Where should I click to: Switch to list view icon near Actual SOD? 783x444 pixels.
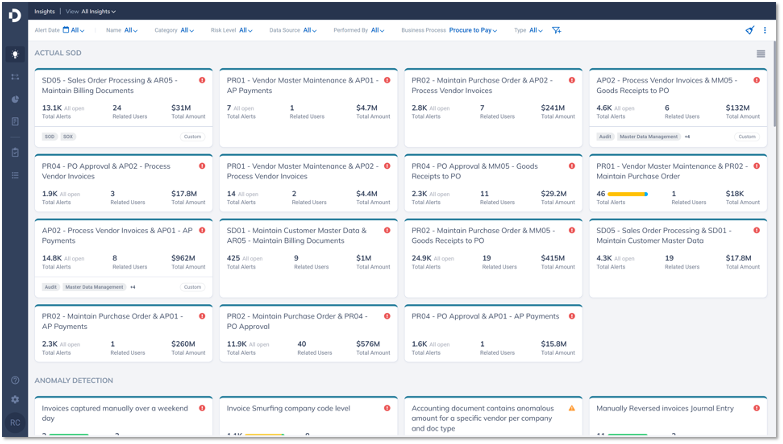tap(761, 54)
